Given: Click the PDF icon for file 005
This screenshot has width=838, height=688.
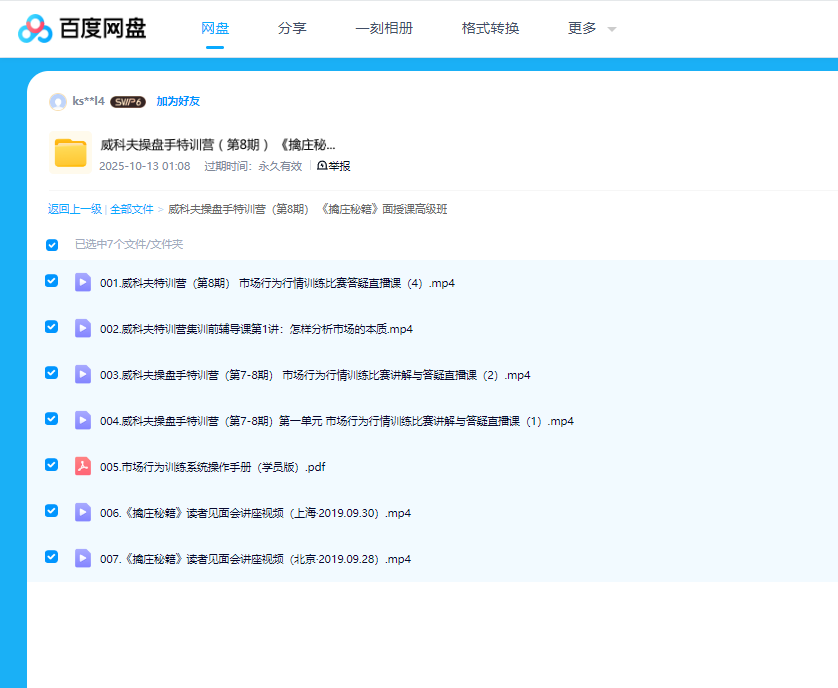Looking at the screenshot, I should pyautogui.click(x=83, y=466).
